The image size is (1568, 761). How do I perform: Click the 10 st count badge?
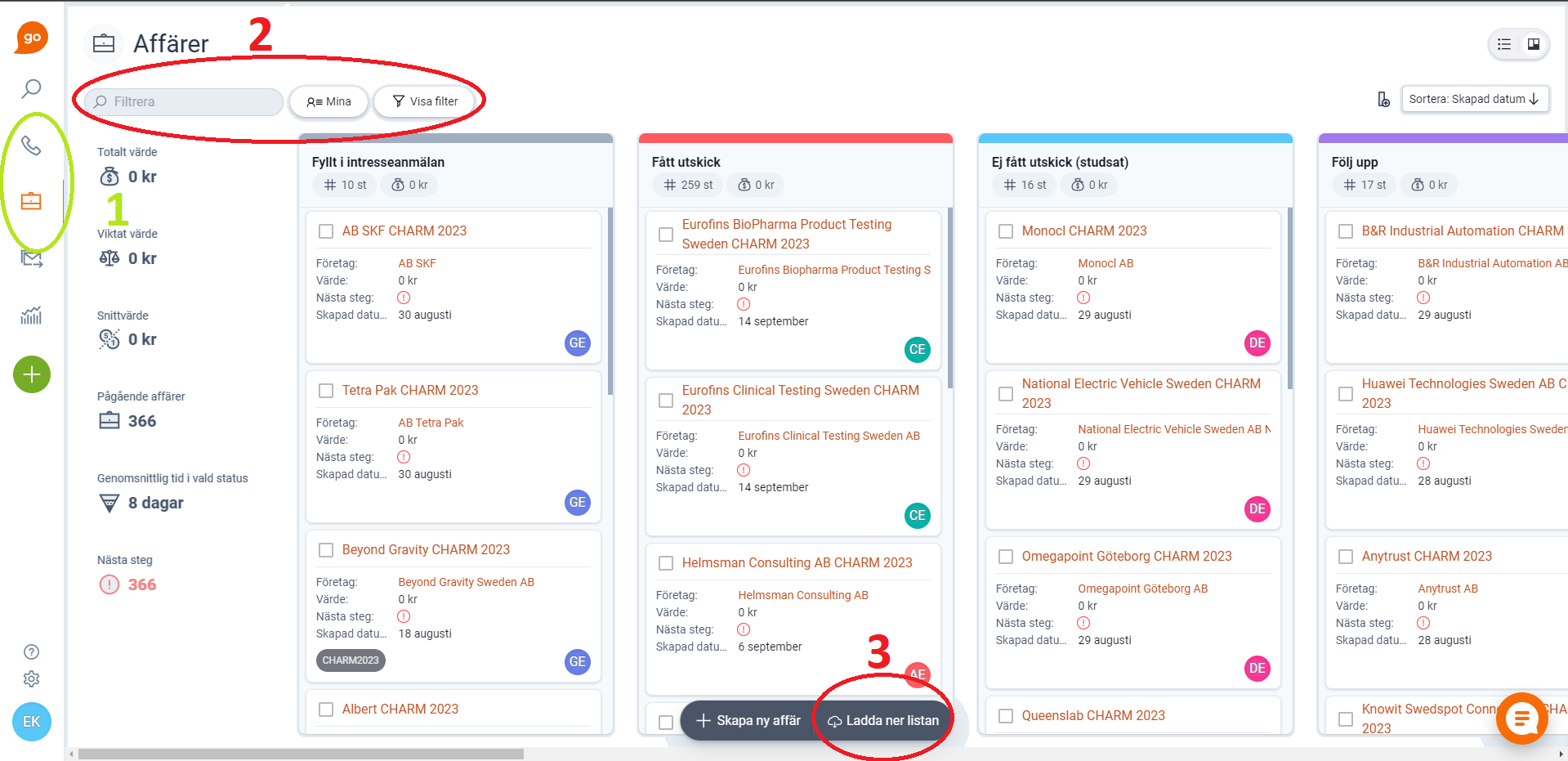coord(345,185)
